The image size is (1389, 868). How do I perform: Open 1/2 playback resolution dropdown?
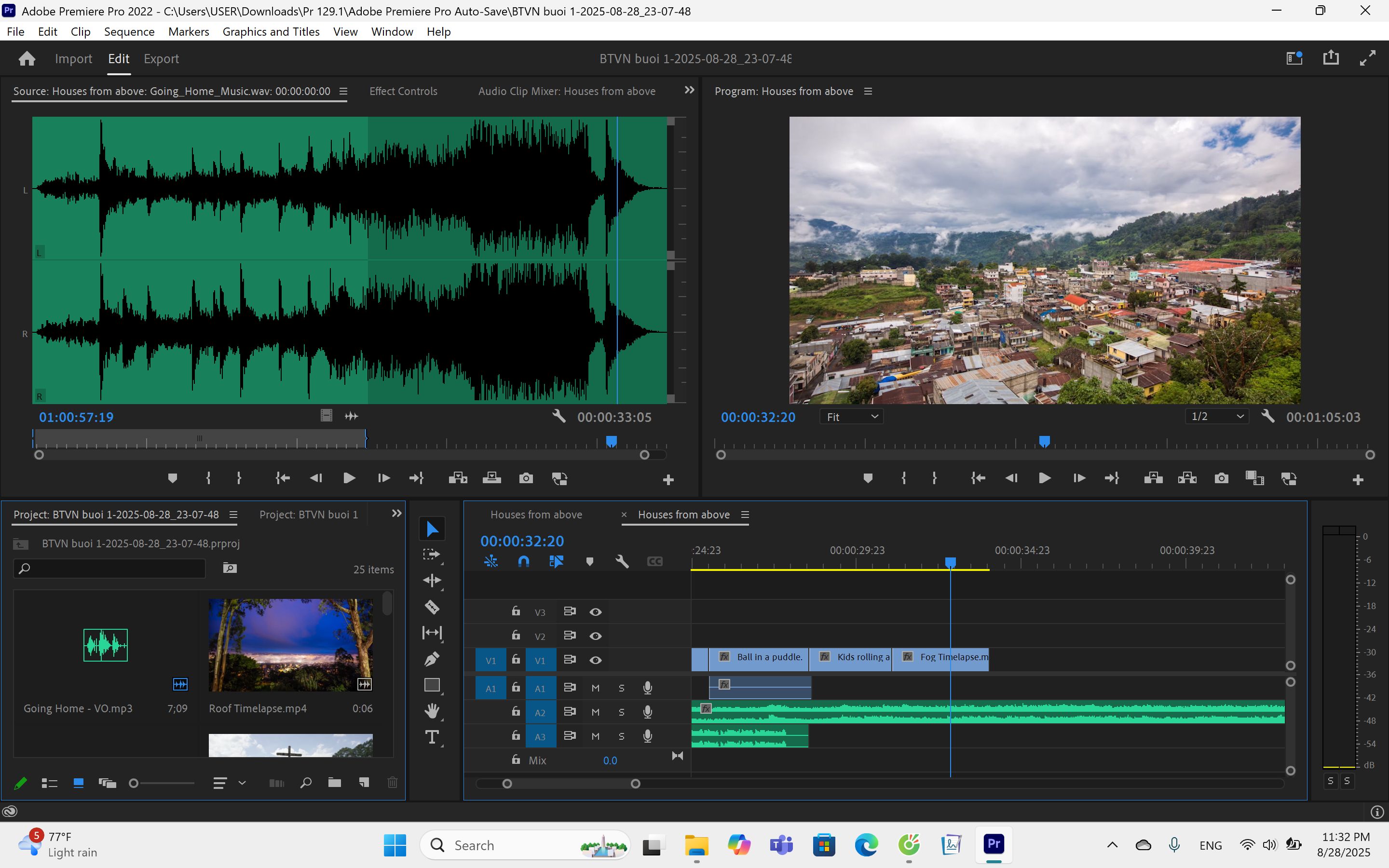tap(1217, 417)
